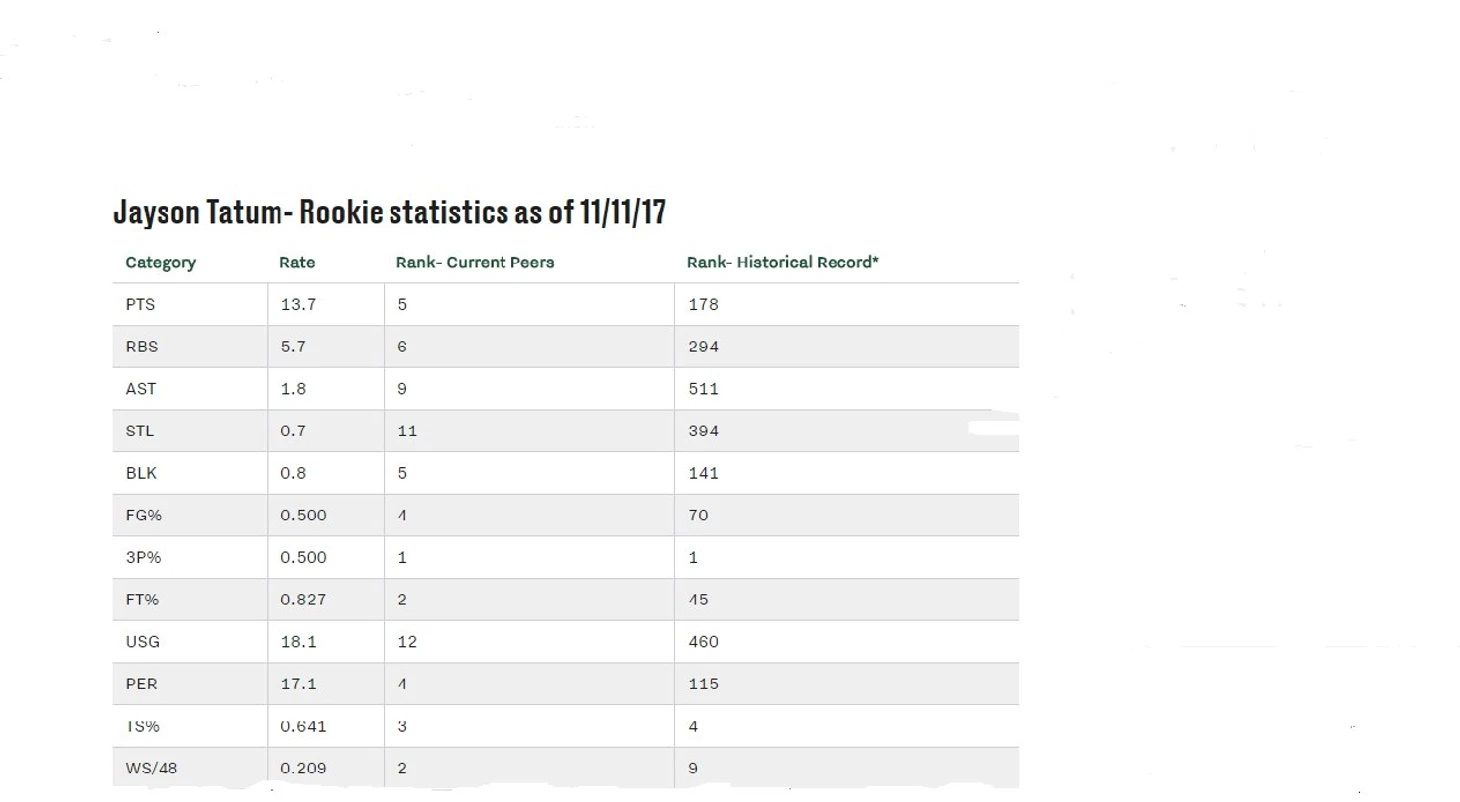Screen dimensions: 1460x802
Task: Select the STL rate value '0.7'
Action: point(293,431)
